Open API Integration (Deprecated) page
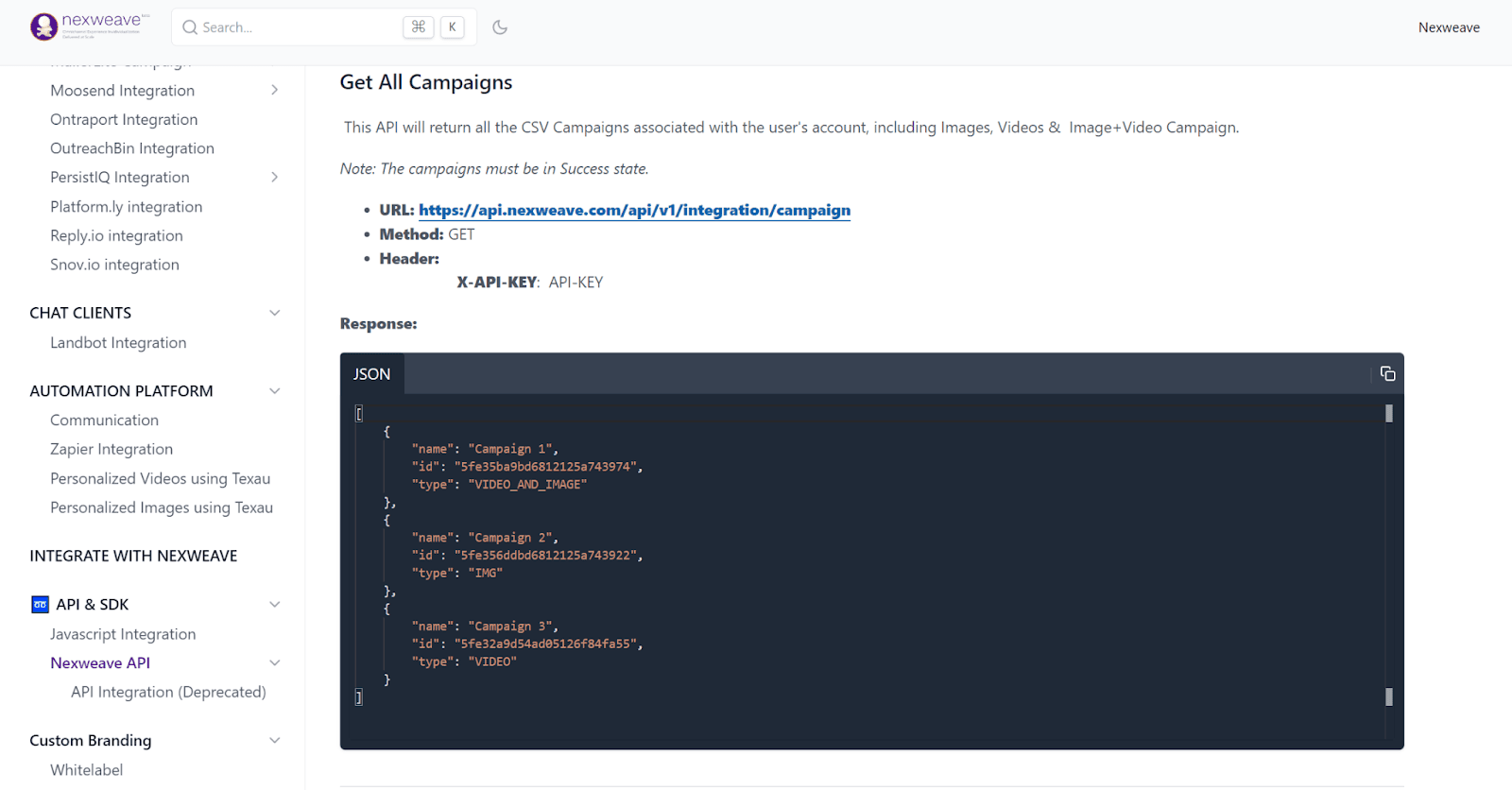1512x790 pixels. 168,692
